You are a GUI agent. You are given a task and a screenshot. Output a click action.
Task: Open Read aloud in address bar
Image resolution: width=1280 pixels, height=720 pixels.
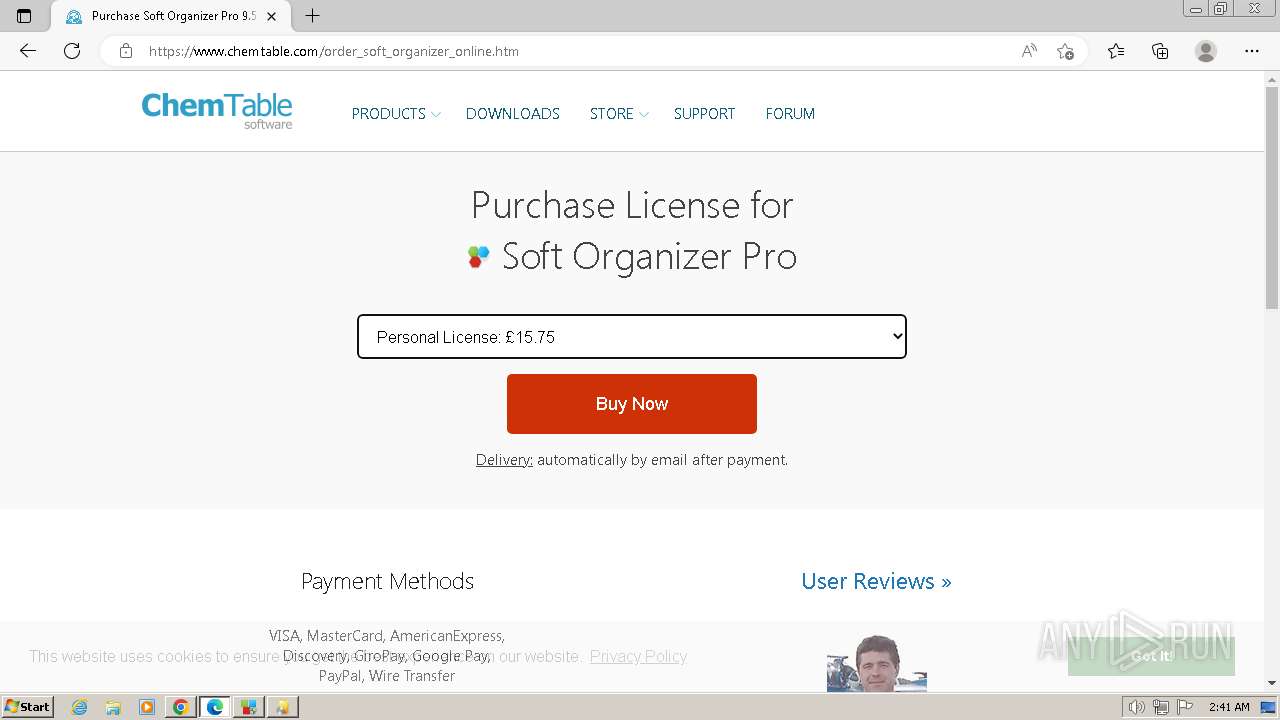tap(1029, 51)
